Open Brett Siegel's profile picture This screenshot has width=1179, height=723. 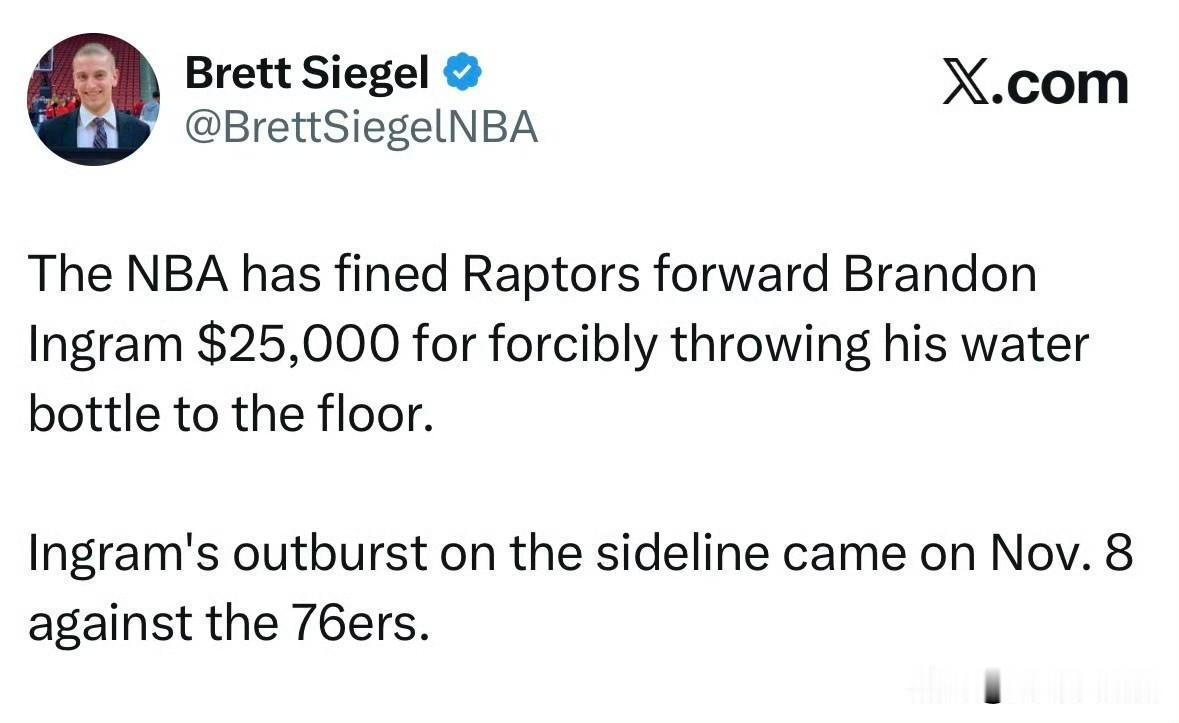[x=93, y=100]
